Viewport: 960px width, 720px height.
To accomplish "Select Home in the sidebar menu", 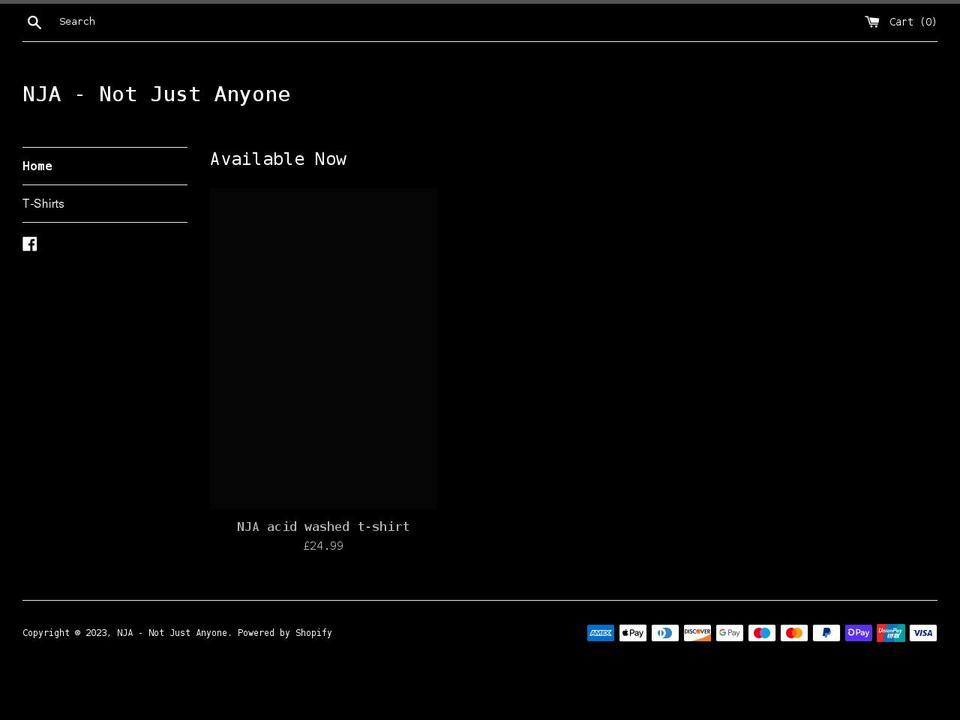I will [x=37, y=166].
